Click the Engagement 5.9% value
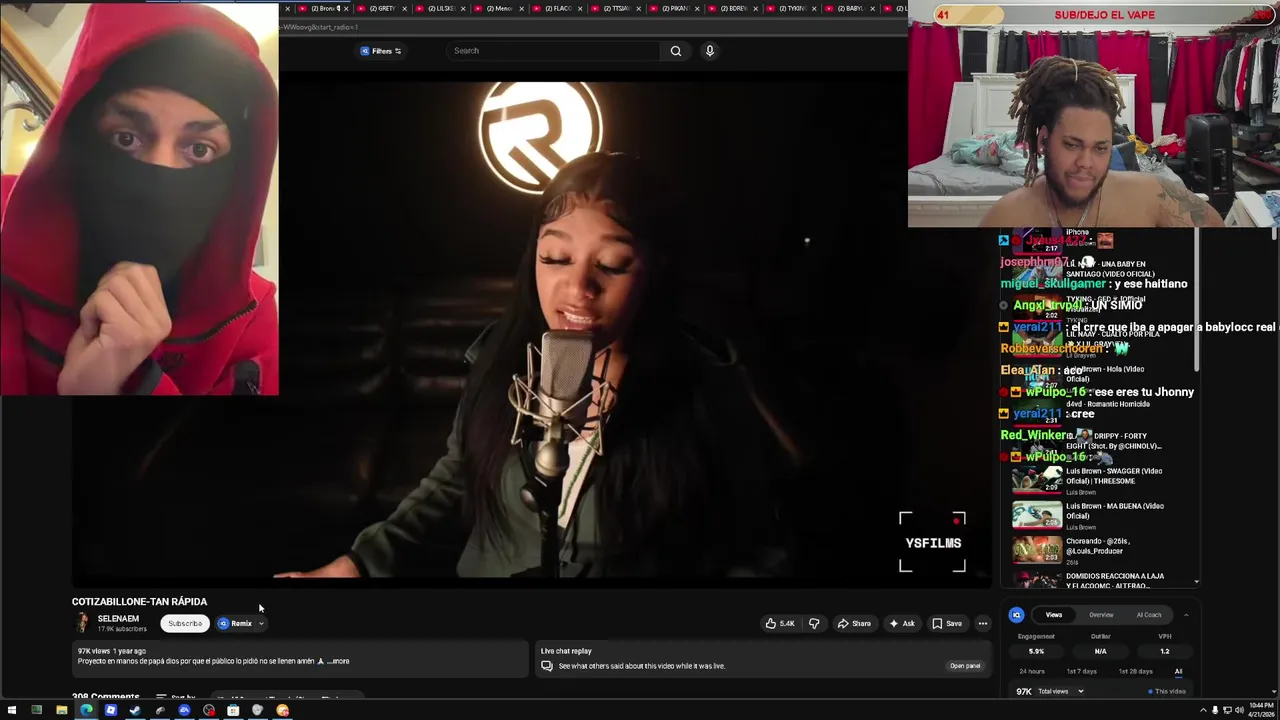 1036,651
